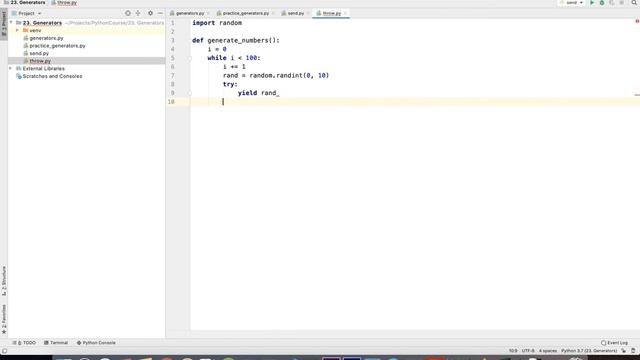Hide the Project panel with minus icon
640x360 pixels.
[x=160, y=13]
